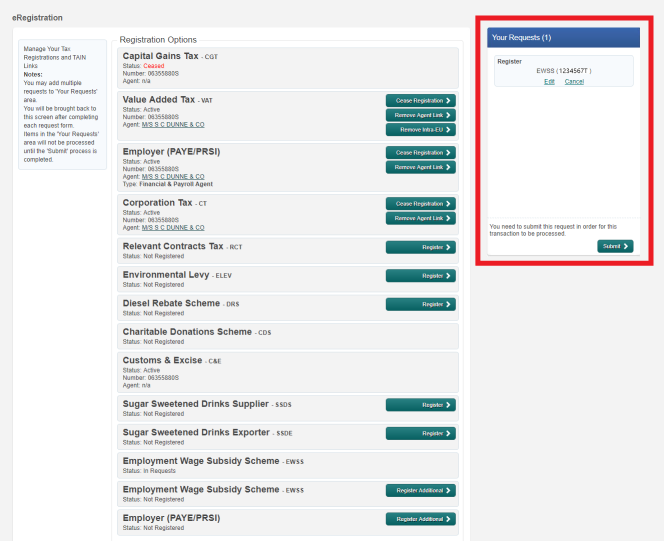The width and height of the screenshot is (664, 541).
Task: Submit the pending request
Action: (x=615, y=246)
